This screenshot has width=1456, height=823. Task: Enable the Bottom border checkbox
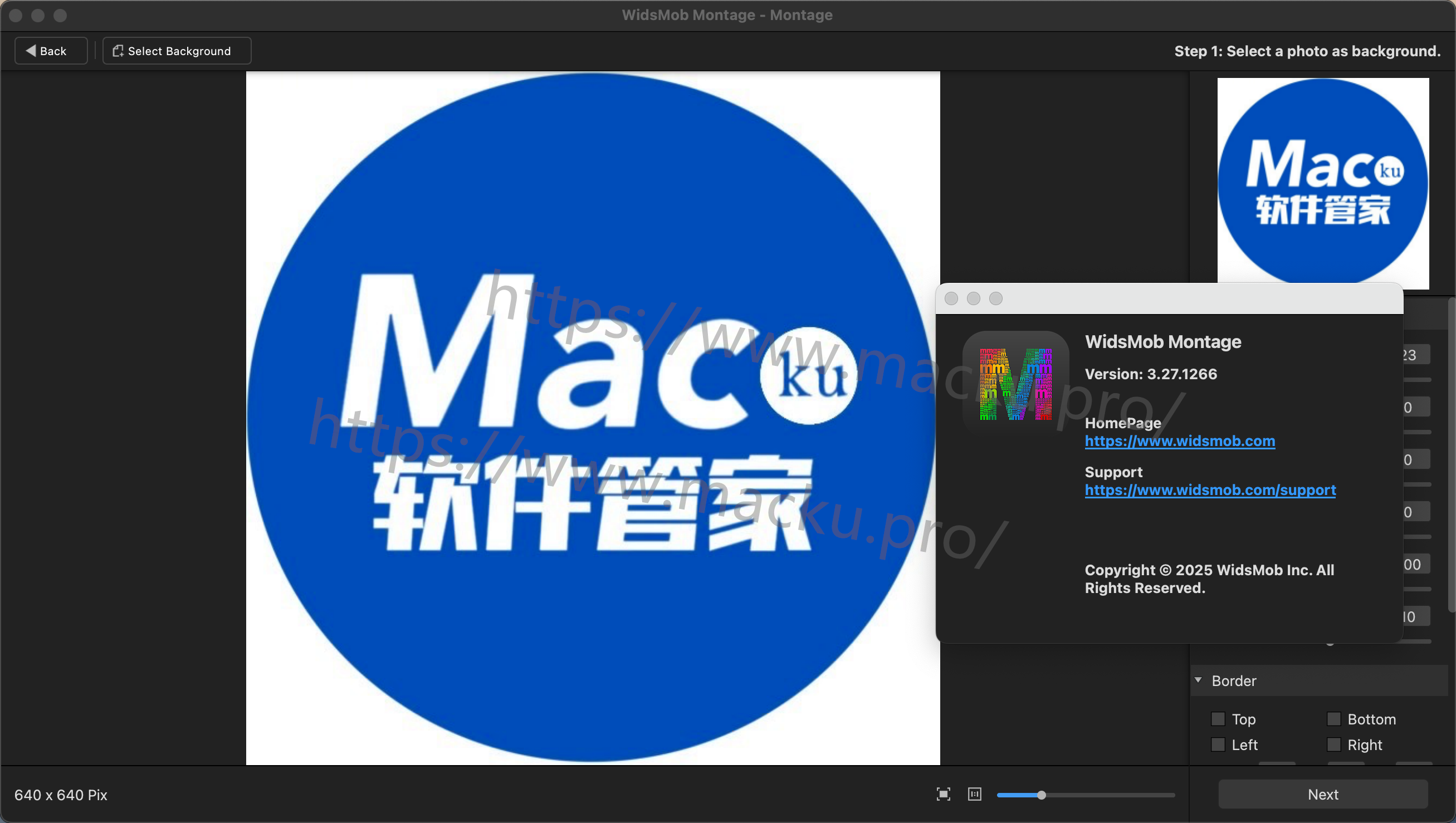tap(1334, 719)
